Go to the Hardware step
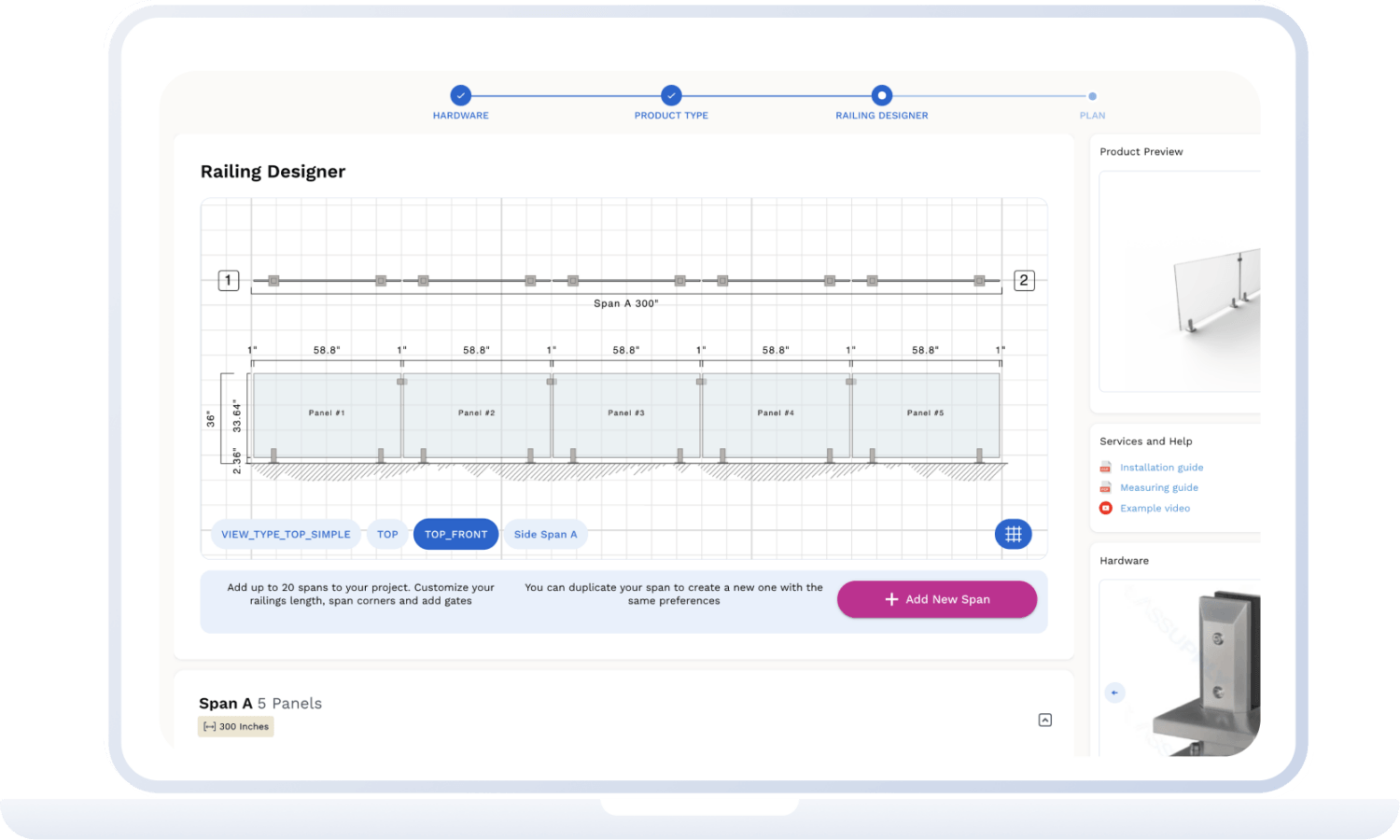The image size is (1400, 840). (x=460, y=95)
